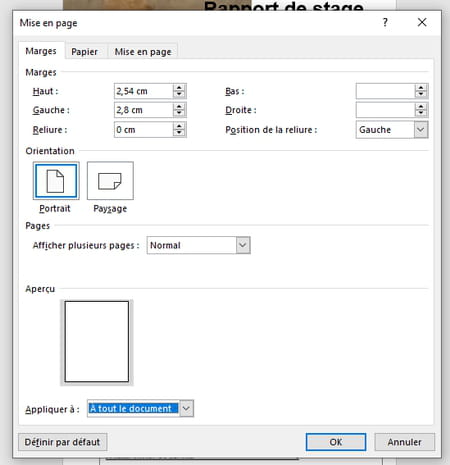Expand the Afficher plusieurs pages dropdown
The image size is (450, 465).
243,245
